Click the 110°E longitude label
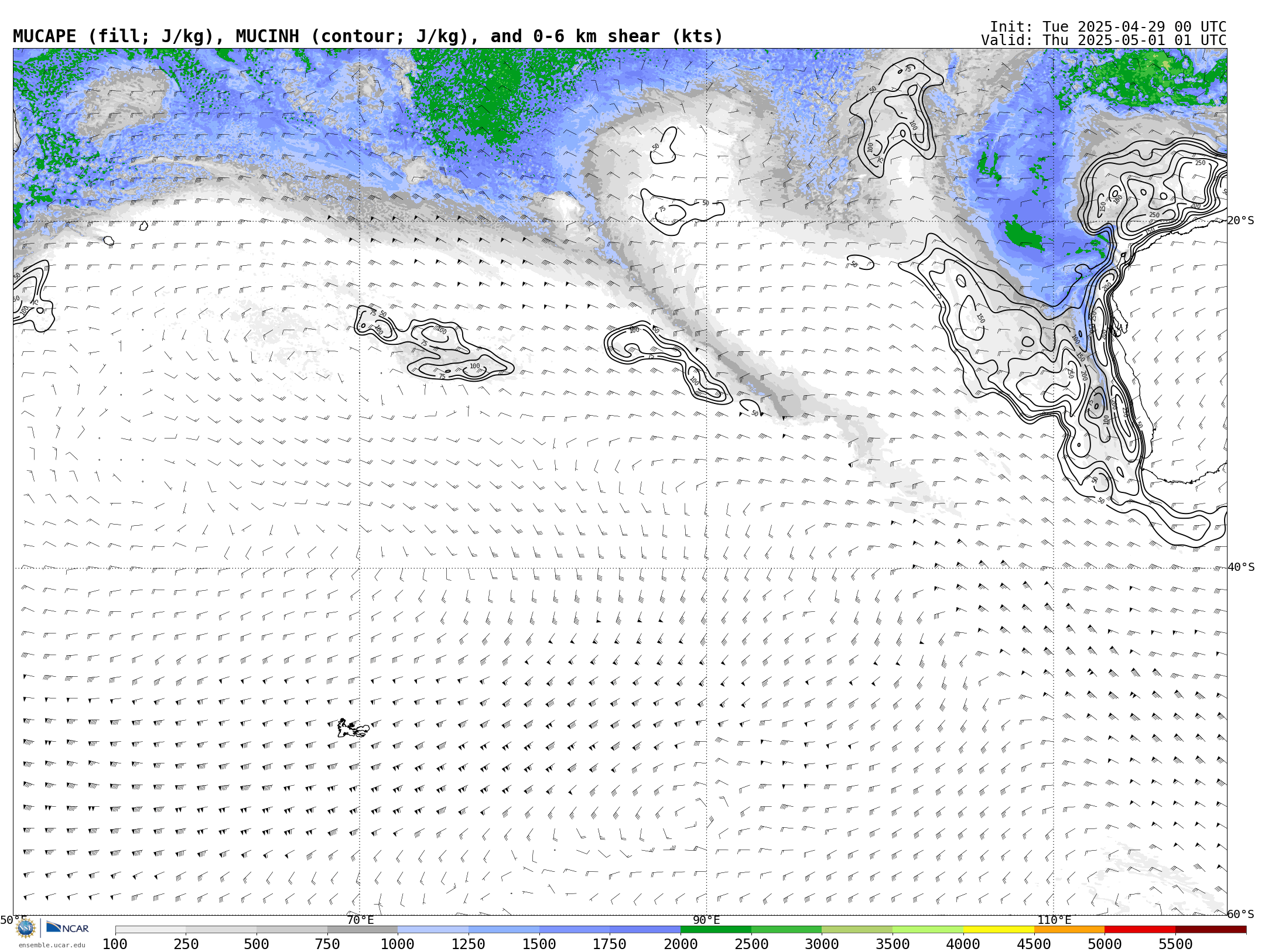This screenshot has width=1265, height=952. tap(1054, 920)
